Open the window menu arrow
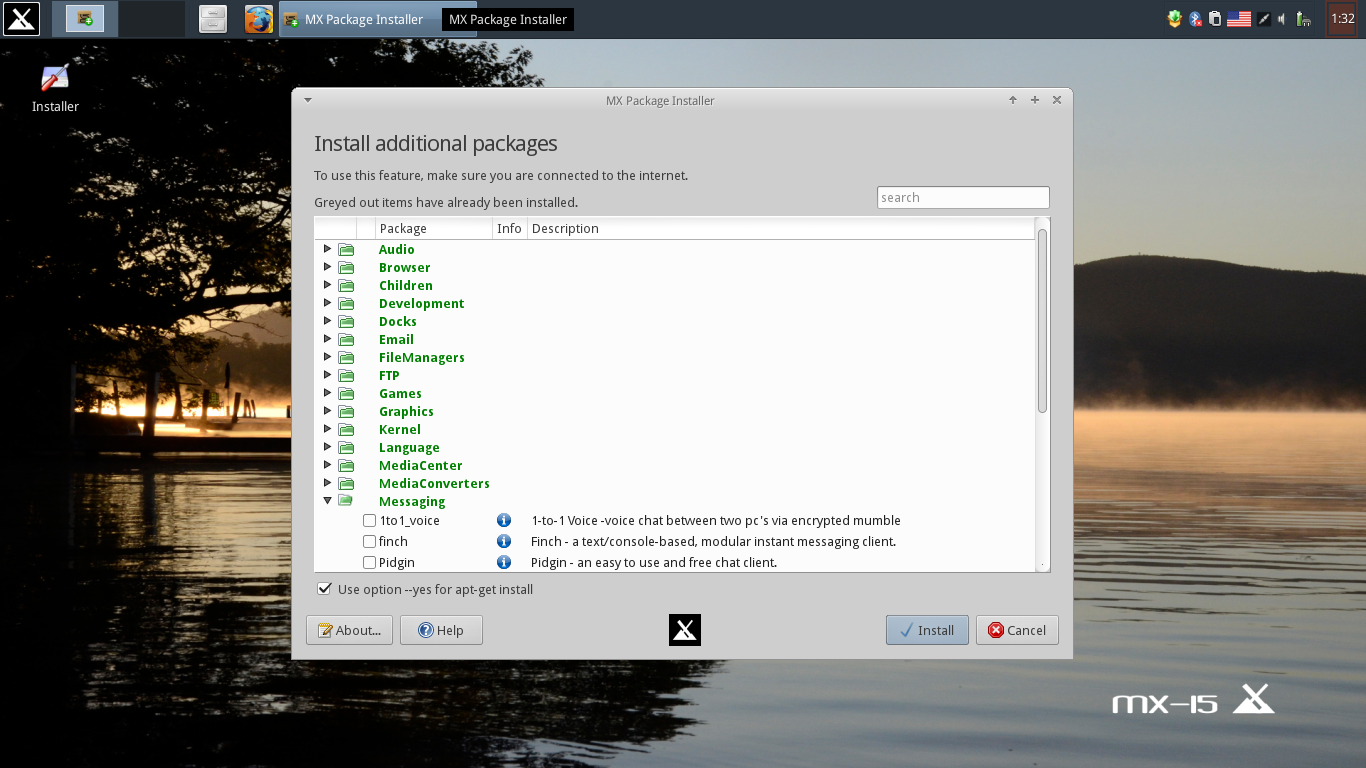Screen dimensions: 1366x768 [x=307, y=100]
